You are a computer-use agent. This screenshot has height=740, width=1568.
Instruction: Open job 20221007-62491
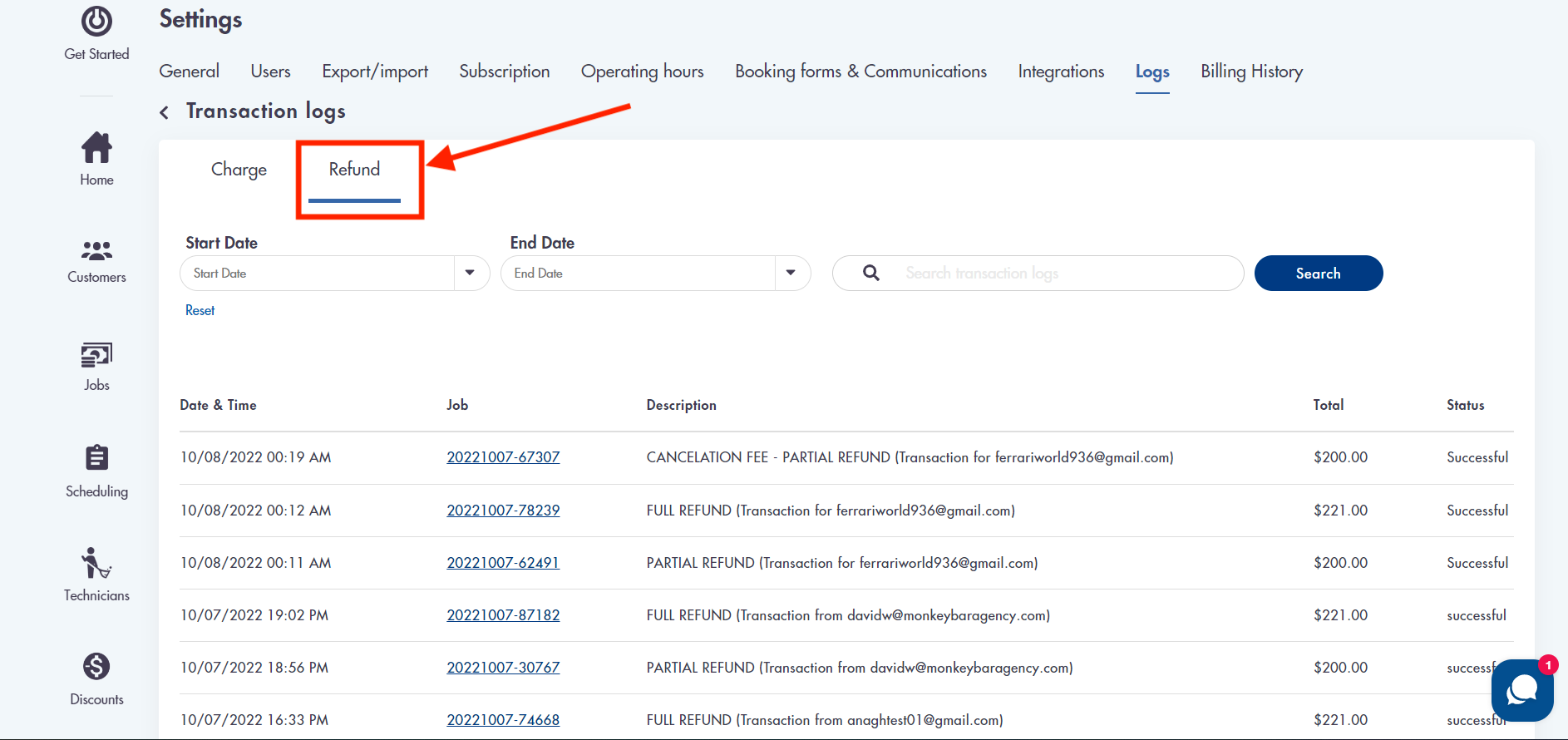click(503, 563)
